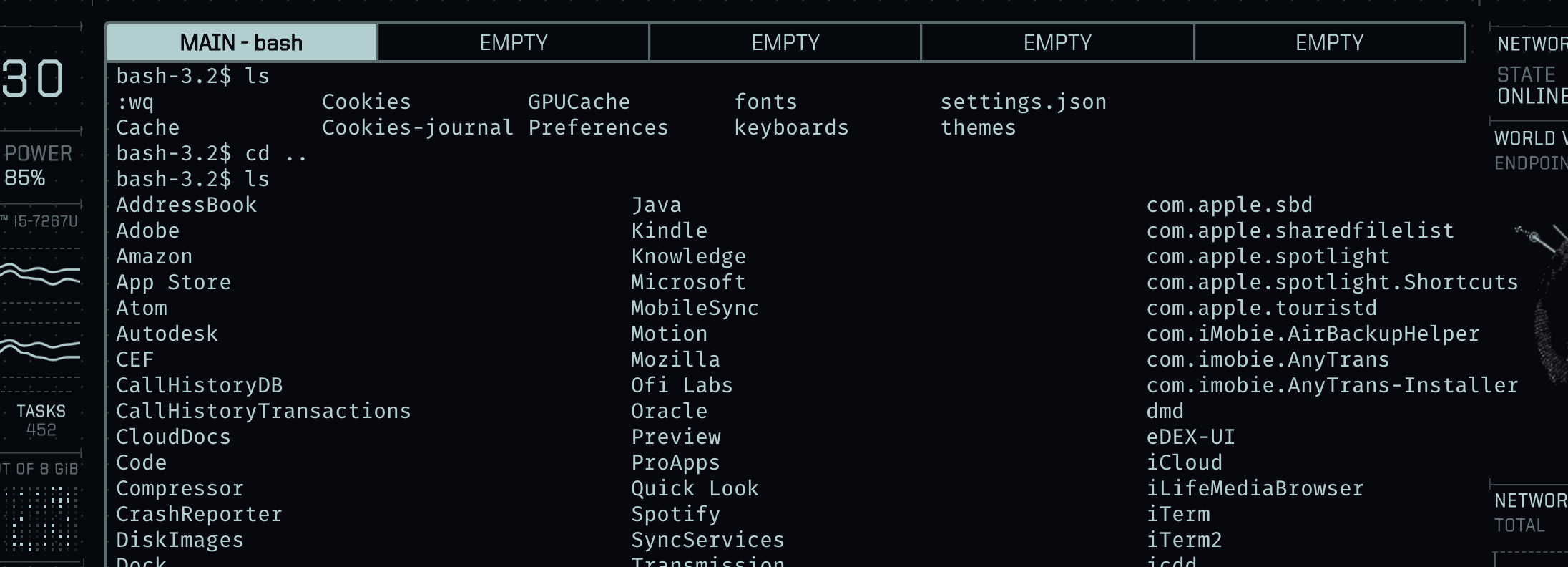Click the 'com.imobie.AnyTrans-Installer' entry
1568x567 pixels.
(1333, 385)
